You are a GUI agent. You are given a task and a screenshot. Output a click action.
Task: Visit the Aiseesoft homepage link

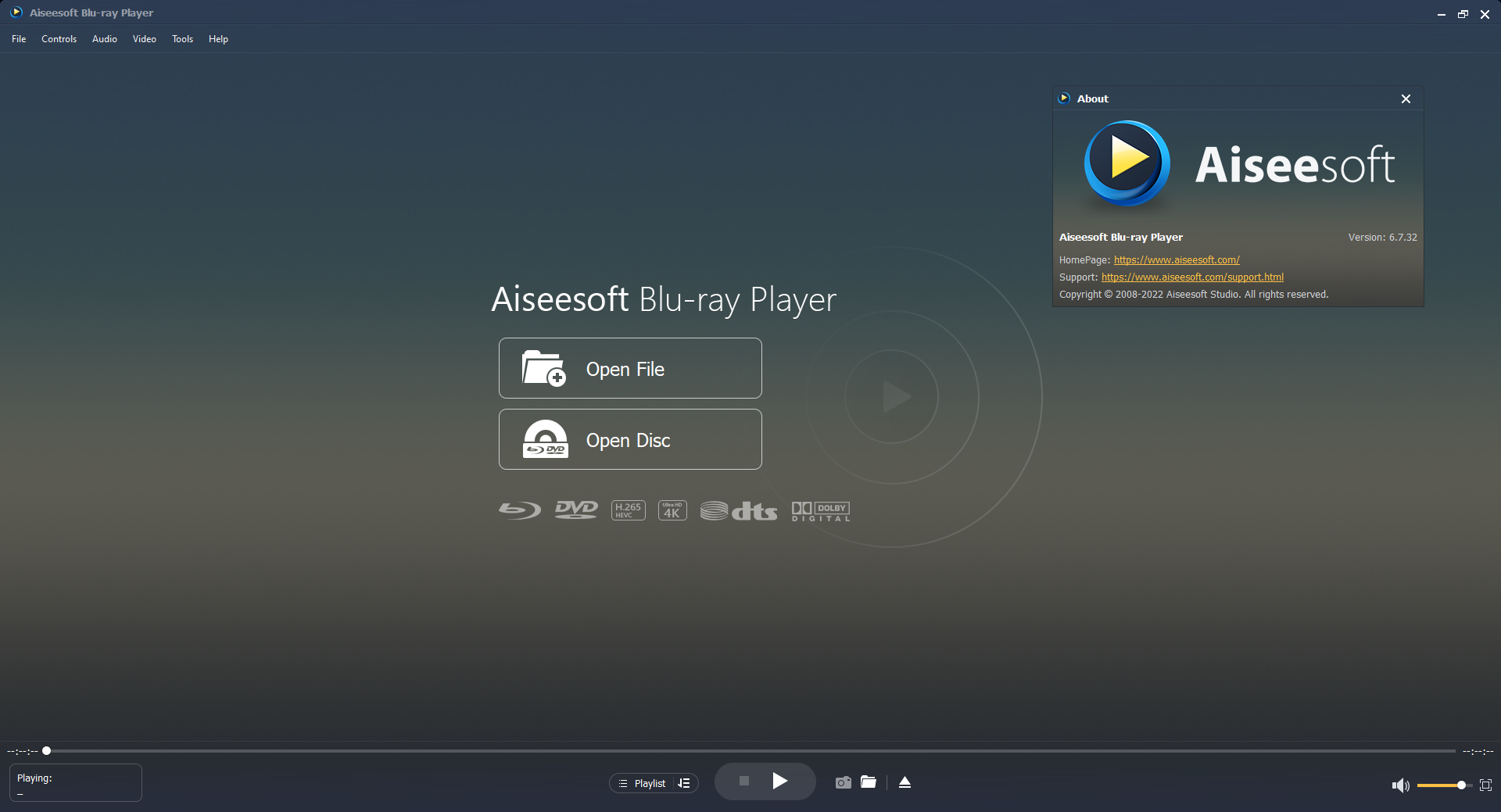pyautogui.click(x=1177, y=260)
